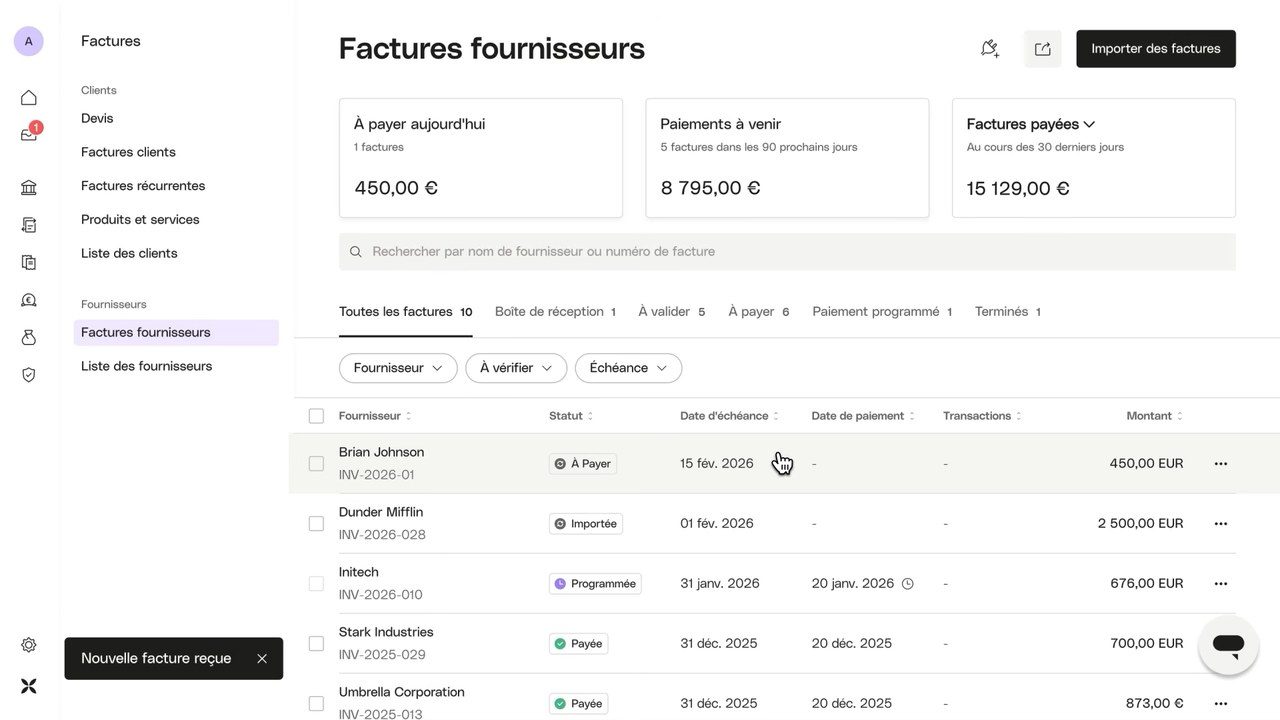1280x720 pixels.
Task: Open more options for Stark Industries invoice
Action: tap(1221, 644)
